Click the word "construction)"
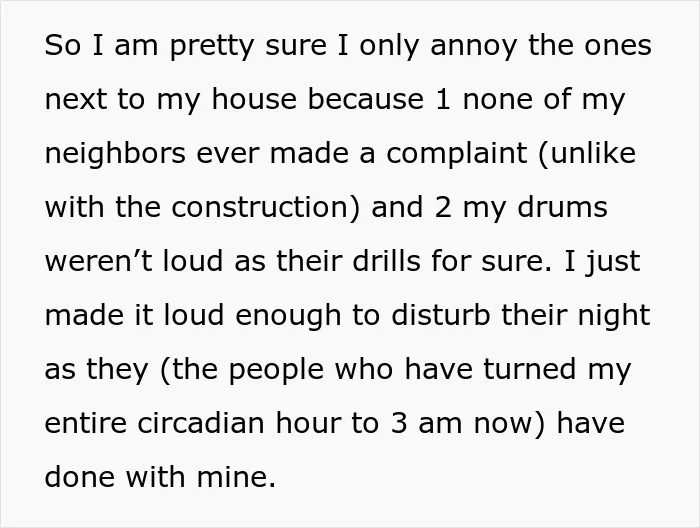700x528 pixels. [x=266, y=208]
